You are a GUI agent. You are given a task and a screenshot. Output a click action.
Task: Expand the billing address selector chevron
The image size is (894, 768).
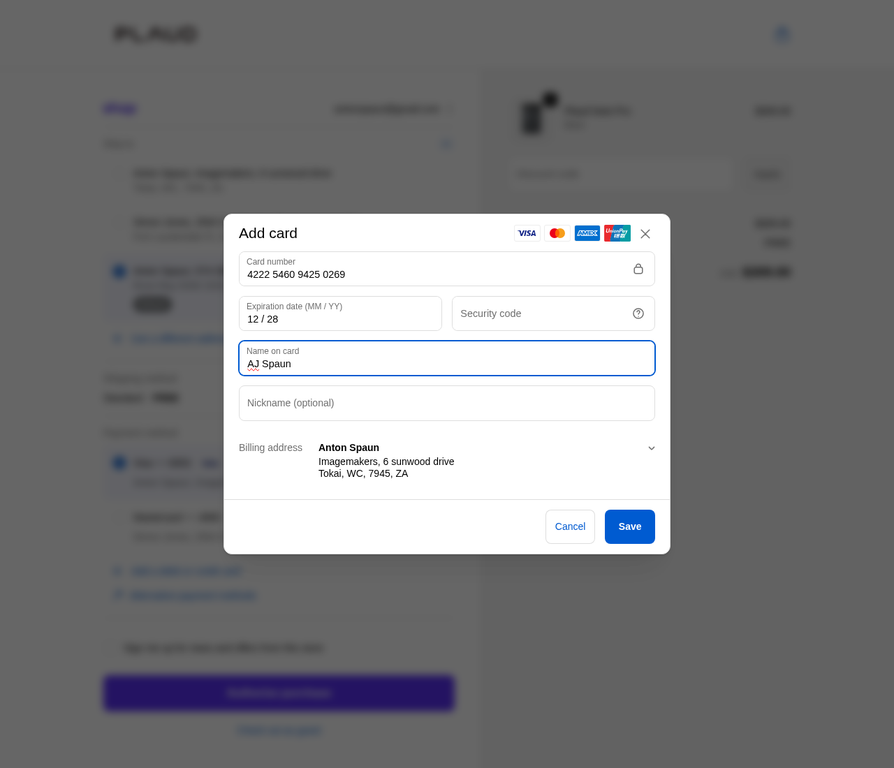651,447
